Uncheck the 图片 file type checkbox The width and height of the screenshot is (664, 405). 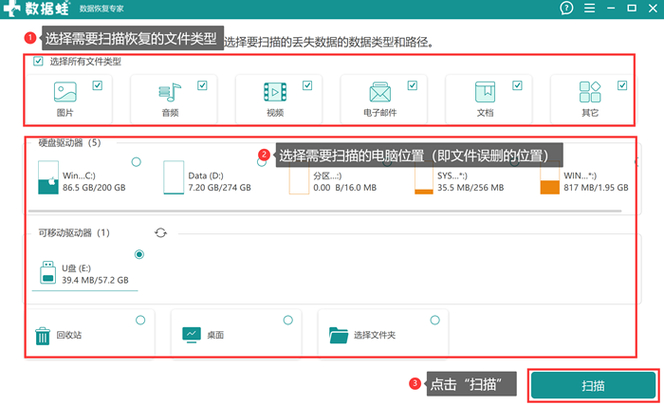point(97,86)
